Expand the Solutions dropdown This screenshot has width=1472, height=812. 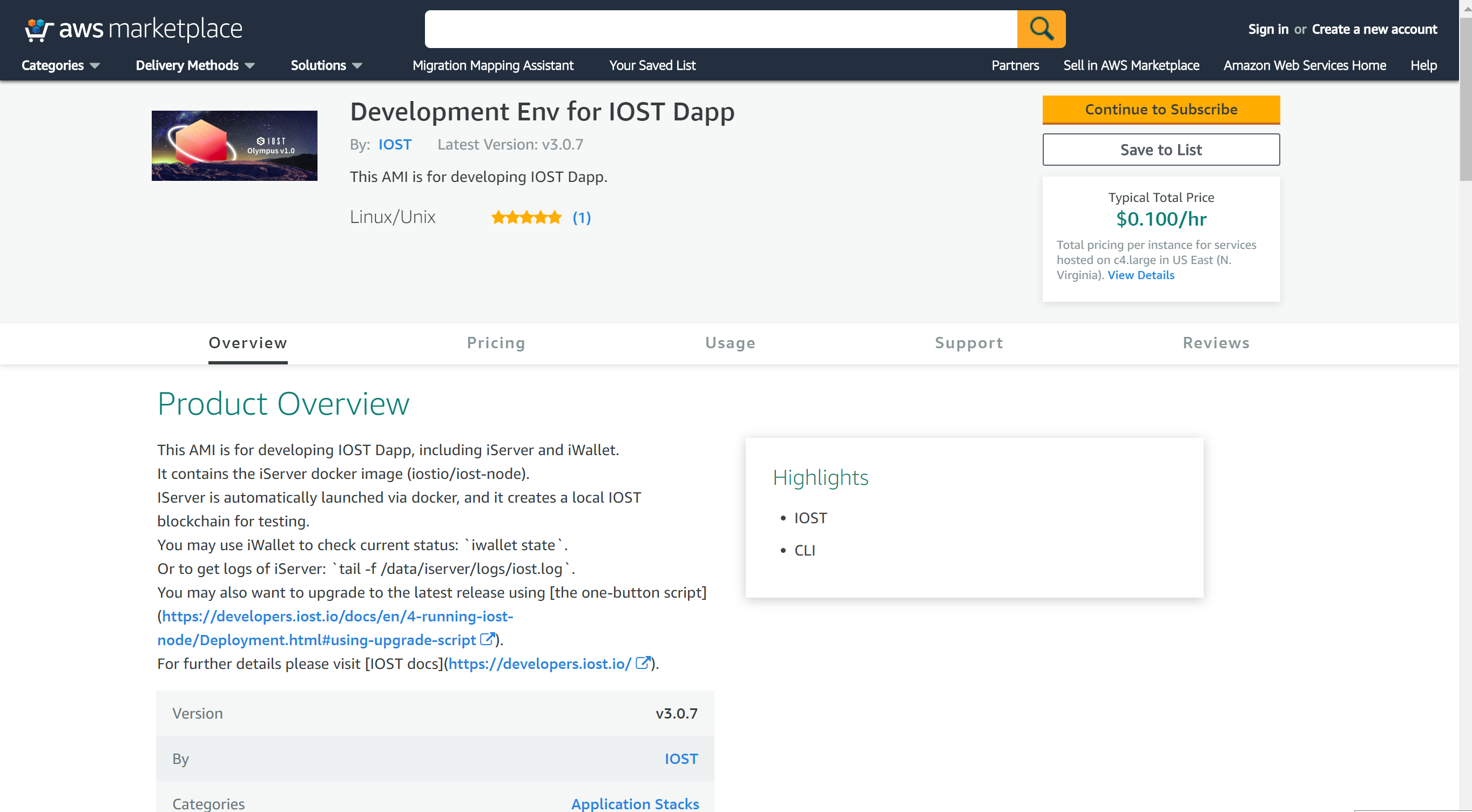326,65
